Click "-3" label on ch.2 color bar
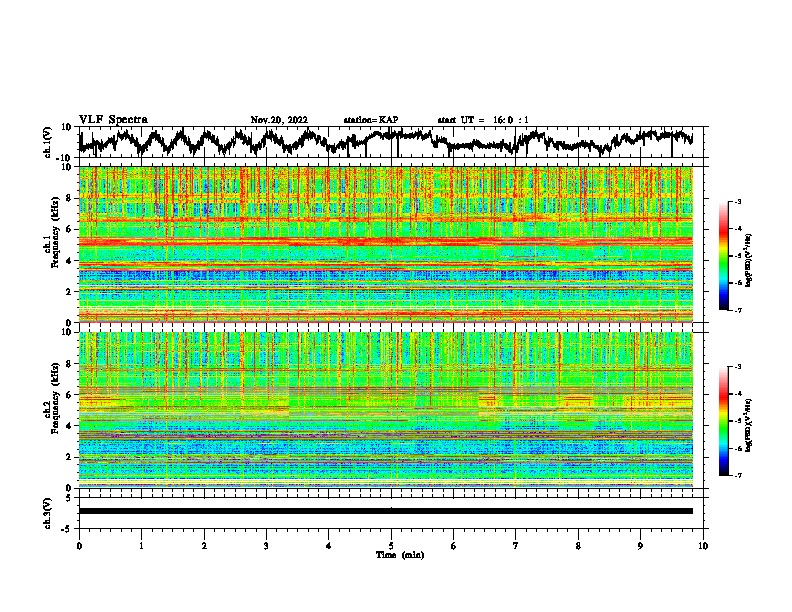 pos(738,367)
